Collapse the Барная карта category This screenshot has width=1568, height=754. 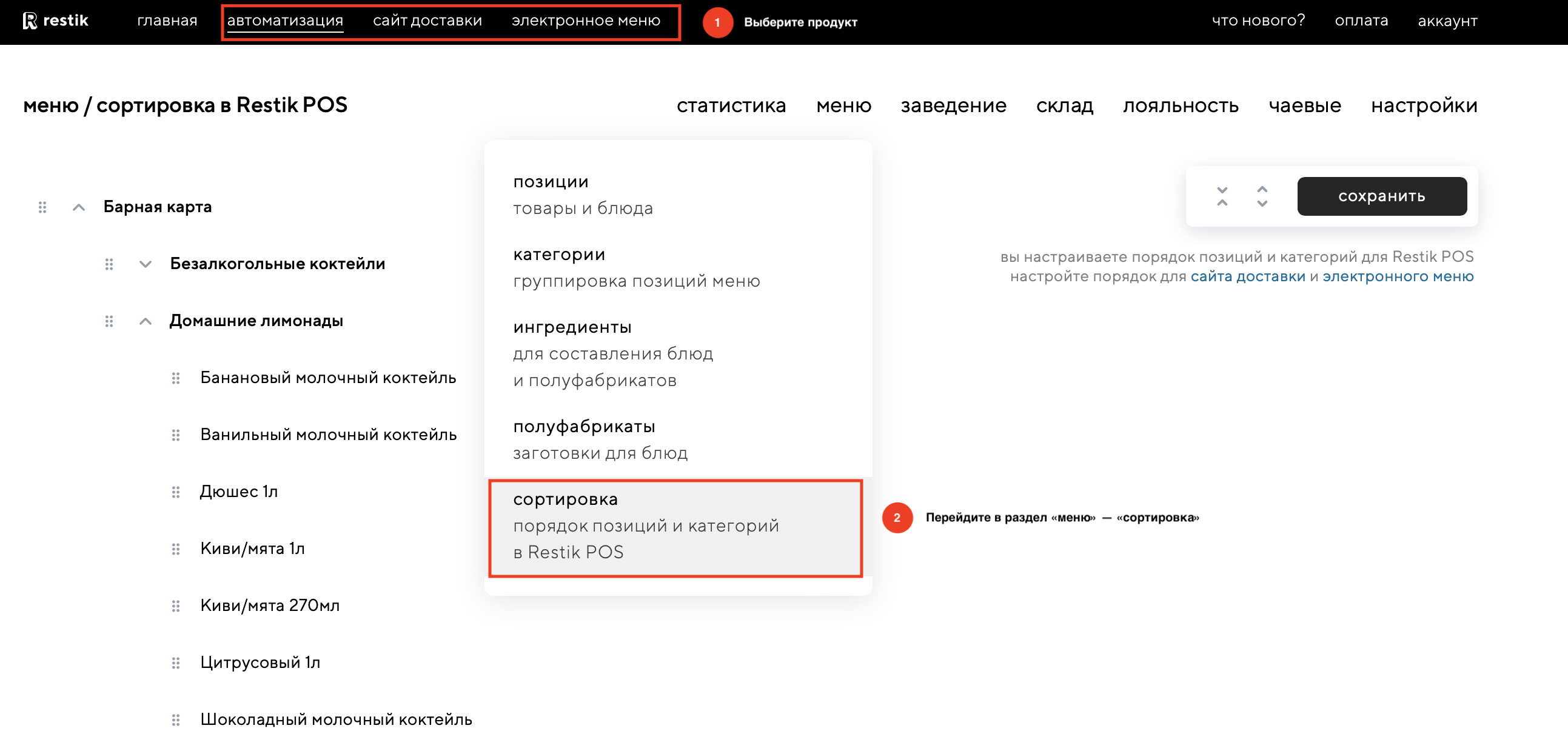click(79, 207)
